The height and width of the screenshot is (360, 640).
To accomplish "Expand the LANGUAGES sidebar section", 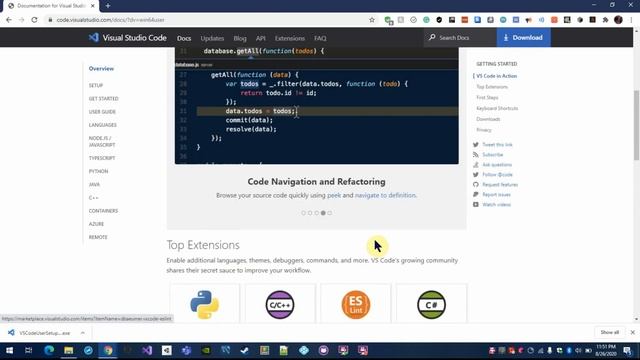I will (102, 125).
